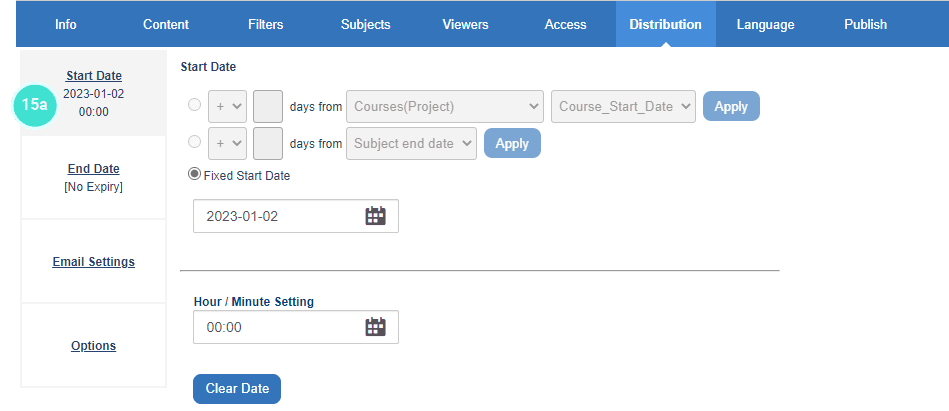Switch to the Info tab
The image size is (949, 411).
click(x=65, y=24)
